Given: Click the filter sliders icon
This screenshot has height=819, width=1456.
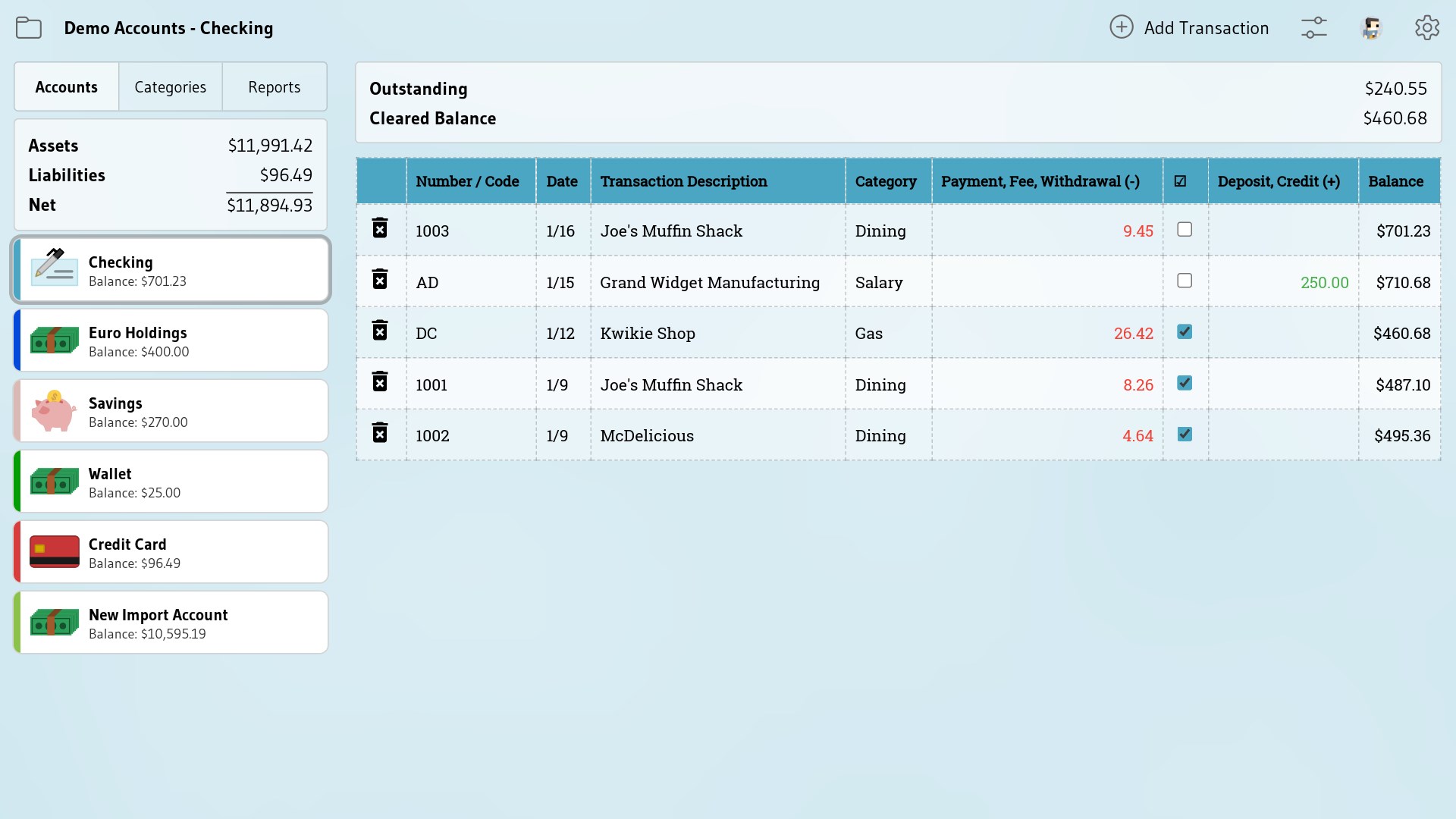Looking at the screenshot, I should point(1313,28).
